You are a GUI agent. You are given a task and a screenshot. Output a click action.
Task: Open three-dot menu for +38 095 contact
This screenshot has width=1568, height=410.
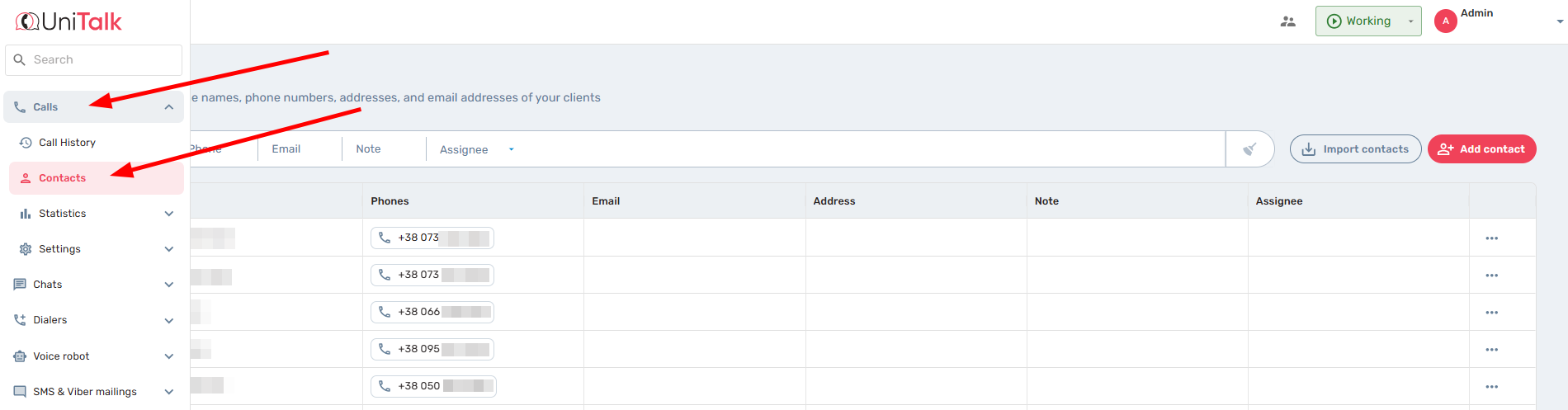1491,350
